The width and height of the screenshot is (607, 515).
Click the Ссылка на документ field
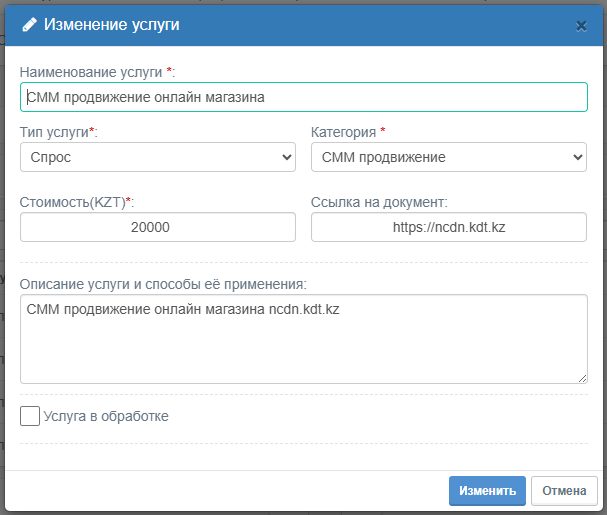point(449,227)
